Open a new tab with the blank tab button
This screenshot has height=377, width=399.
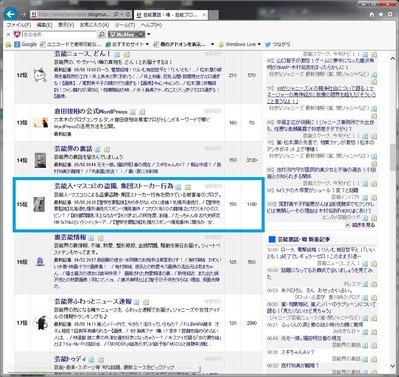(x=214, y=15)
